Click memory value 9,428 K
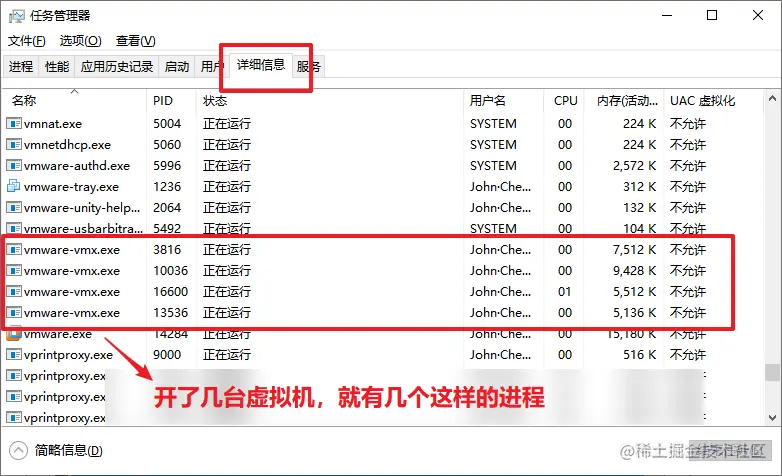Screen dimensions: 782x476 (634, 270)
